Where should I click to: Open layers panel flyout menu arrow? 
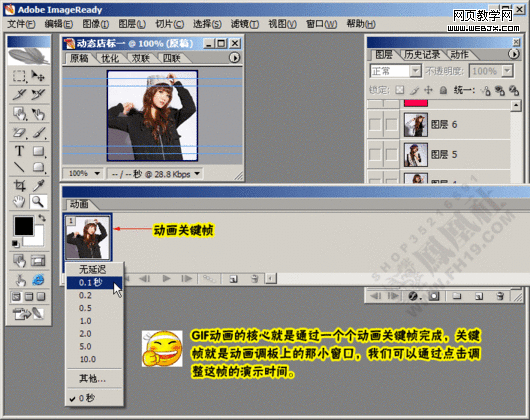(x=513, y=54)
